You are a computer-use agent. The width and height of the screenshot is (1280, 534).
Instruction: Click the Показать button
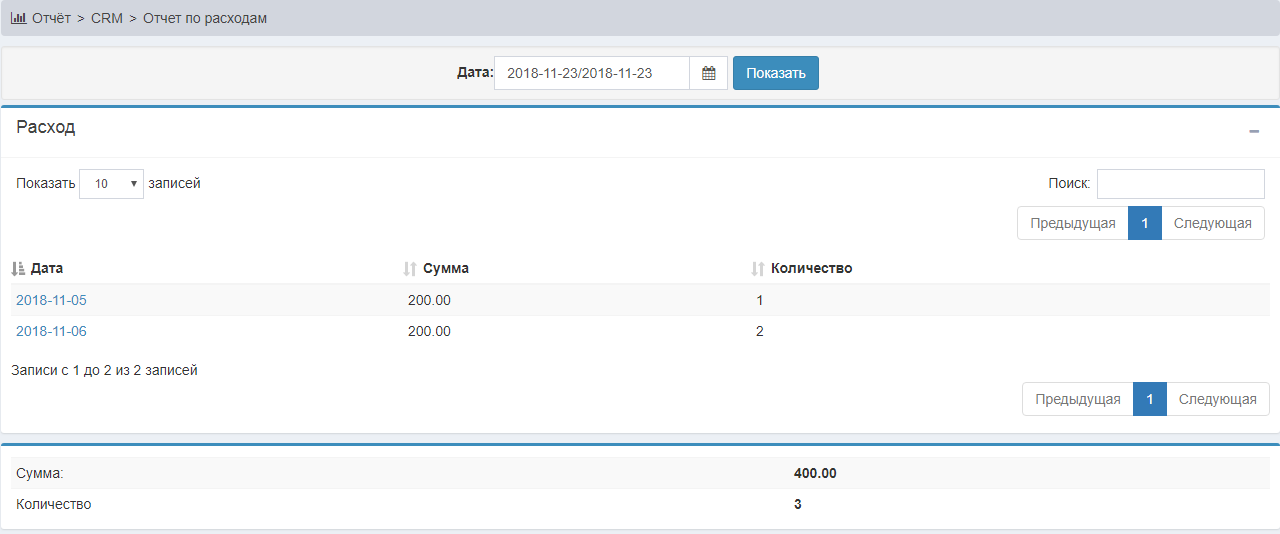[775, 73]
